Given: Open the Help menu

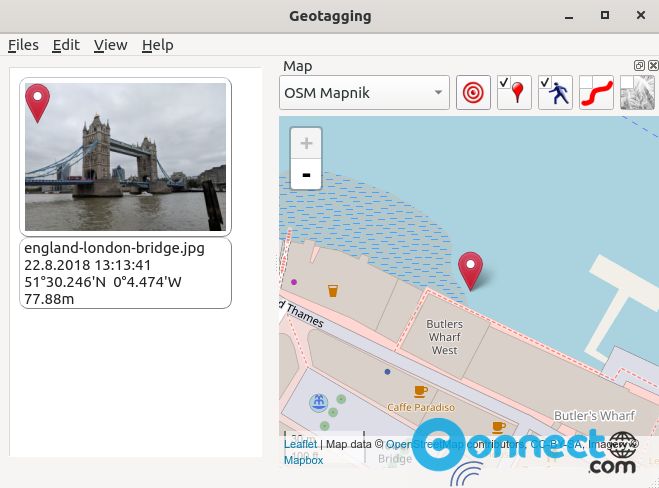Looking at the screenshot, I should click(158, 45).
